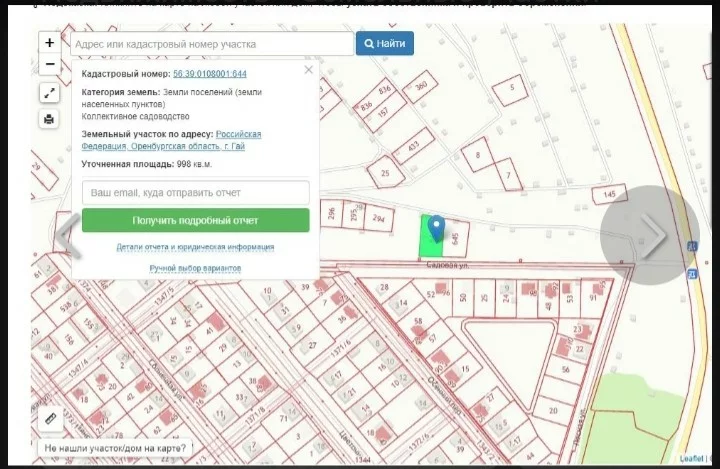Select Ручной выбор вариантов link
The image size is (720, 469).
[x=195, y=269]
